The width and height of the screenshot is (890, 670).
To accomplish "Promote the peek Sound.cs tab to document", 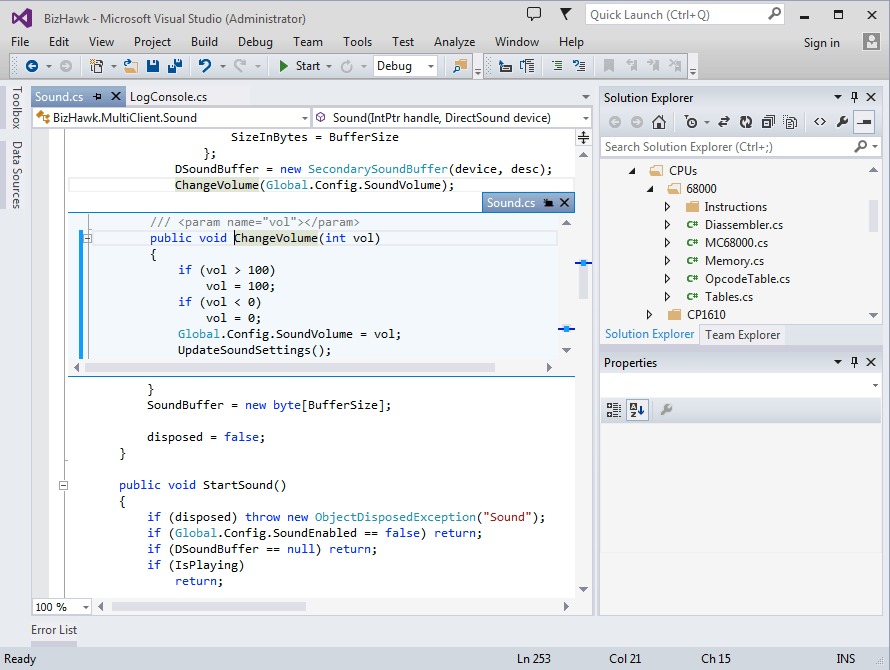I will coord(548,203).
